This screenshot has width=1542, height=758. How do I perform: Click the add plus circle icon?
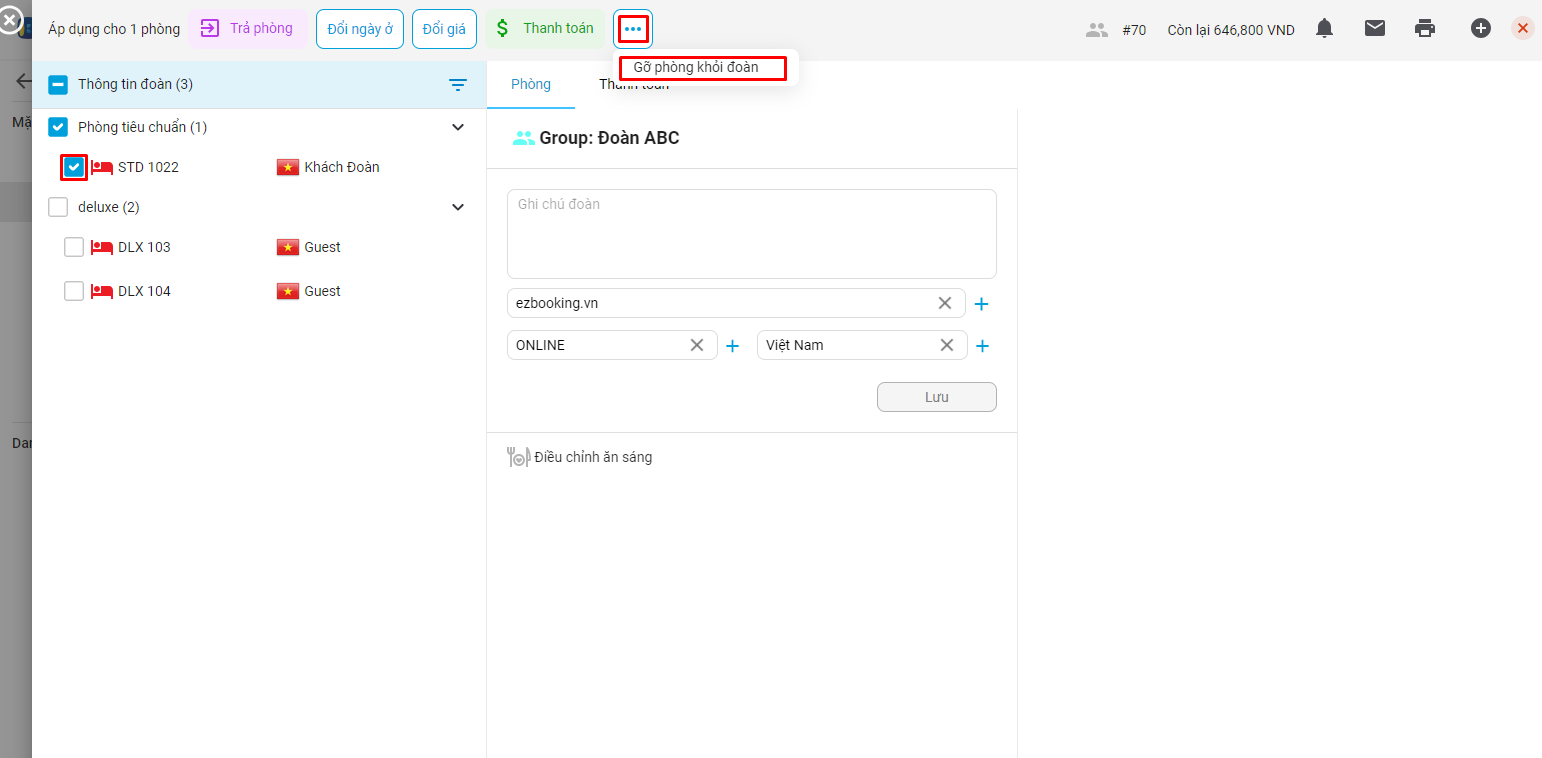1480,29
